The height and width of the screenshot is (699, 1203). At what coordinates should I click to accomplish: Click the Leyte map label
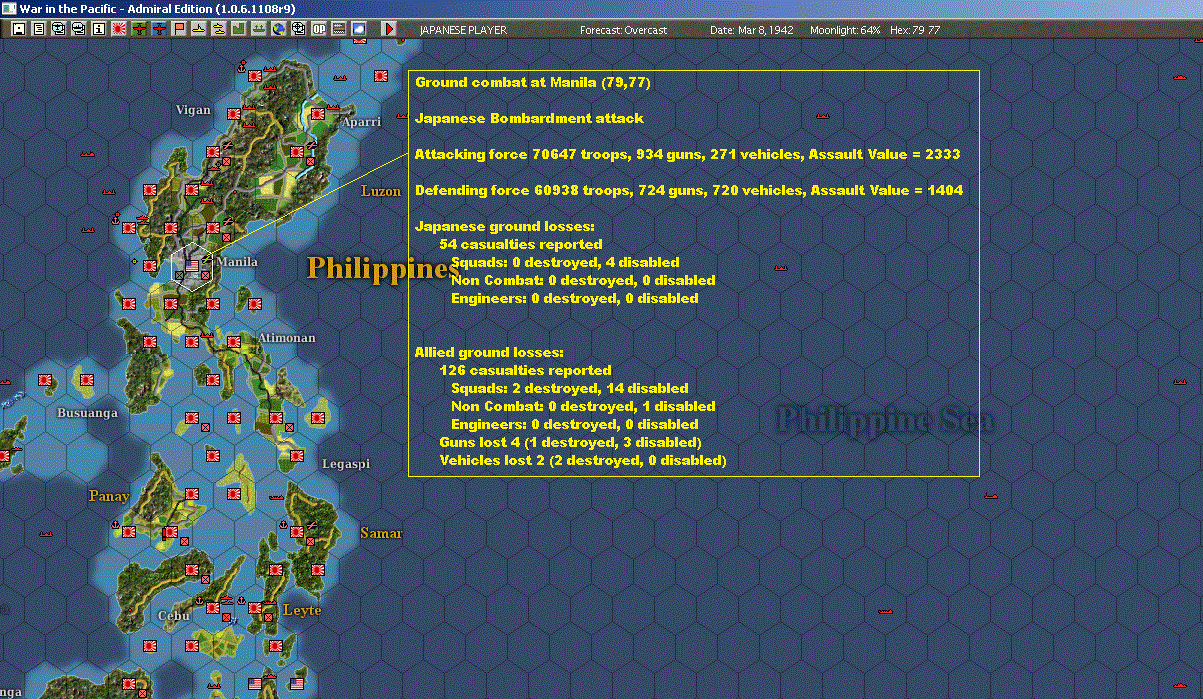(x=302, y=610)
